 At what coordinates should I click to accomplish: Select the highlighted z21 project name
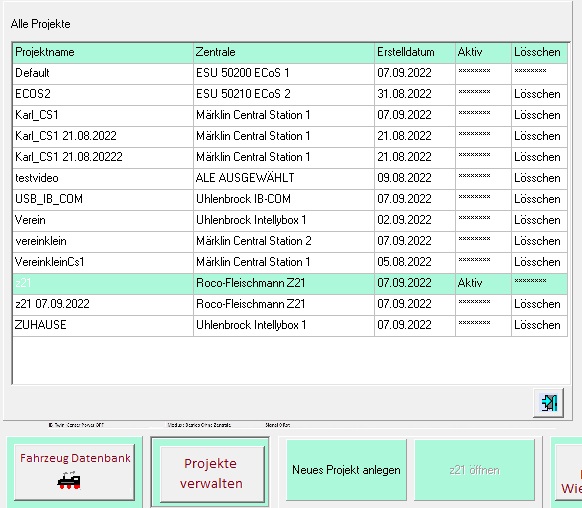tap(103, 283)
